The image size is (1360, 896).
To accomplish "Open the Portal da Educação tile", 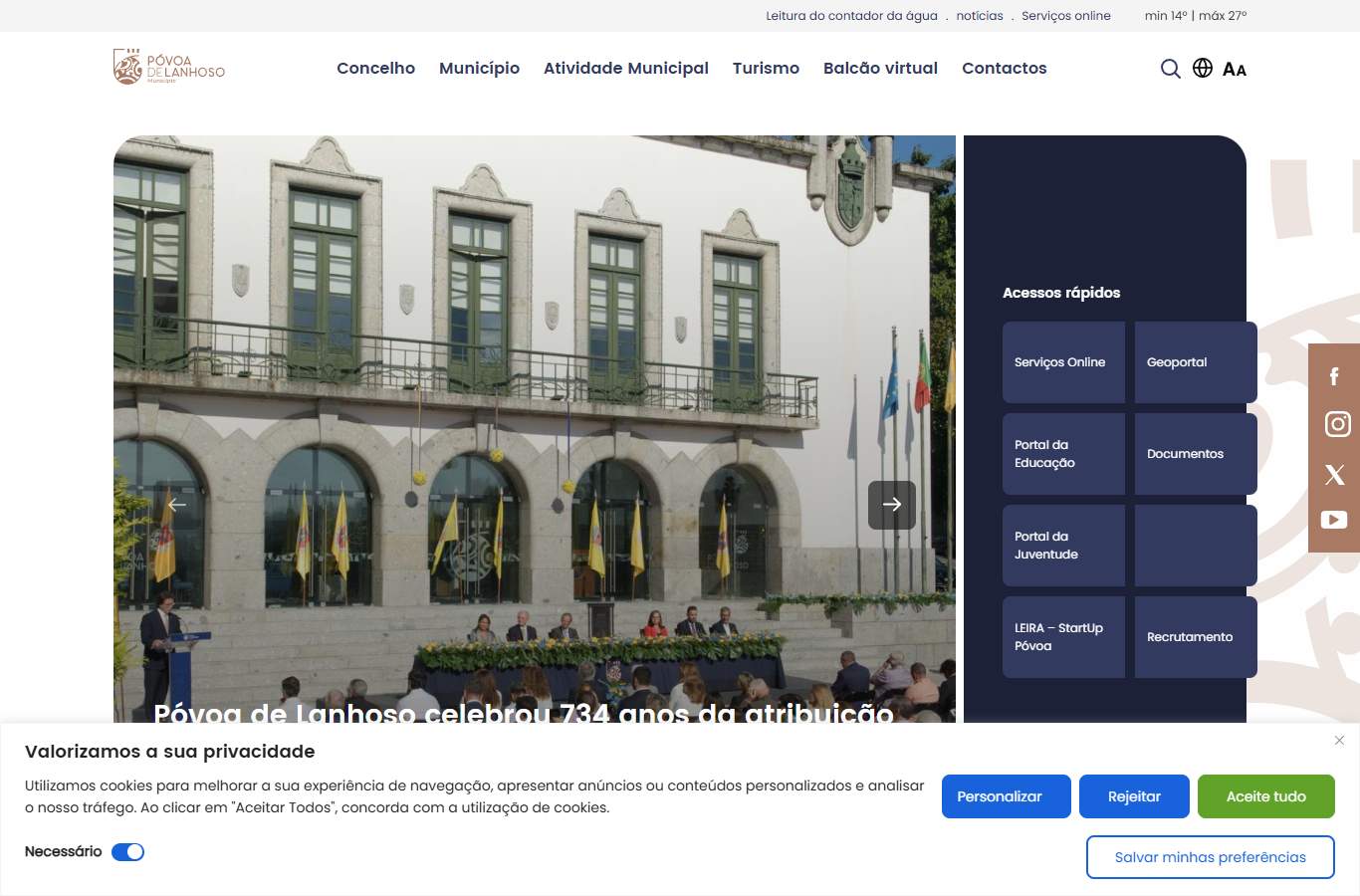I will pos(1063,454).
